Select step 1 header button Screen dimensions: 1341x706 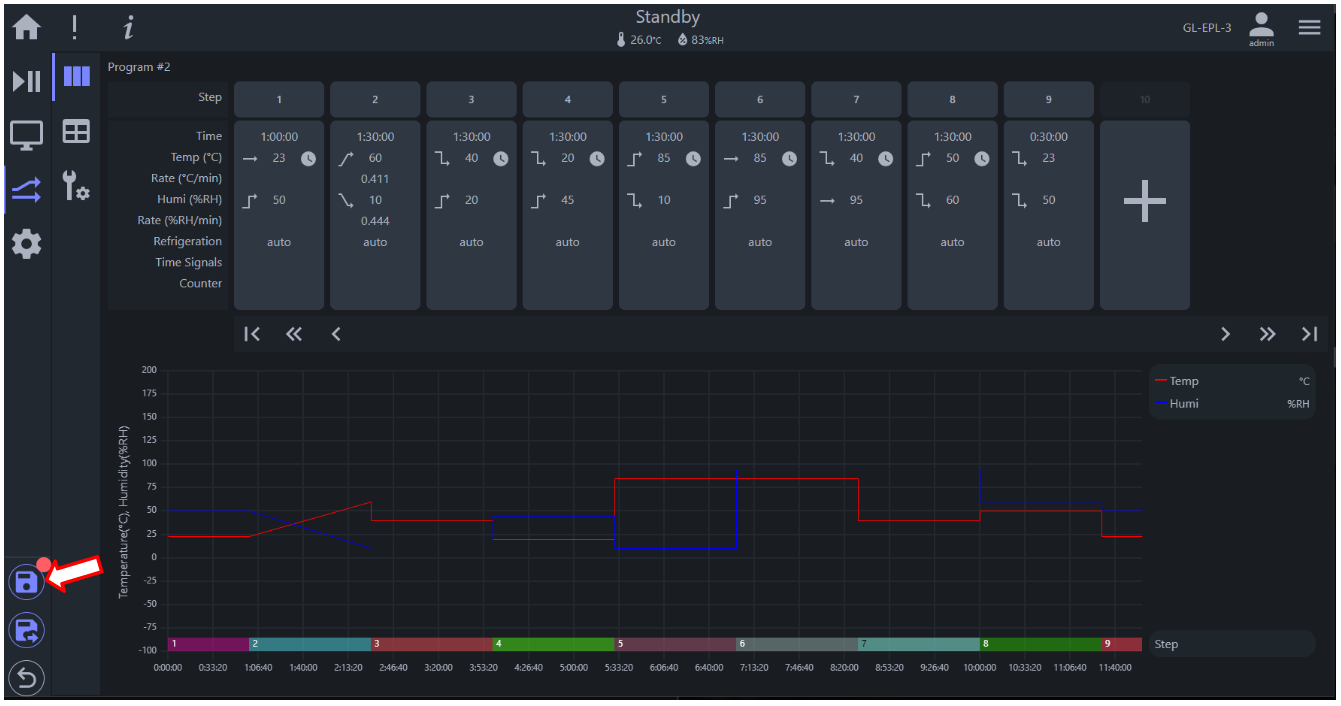coord(279,100)
